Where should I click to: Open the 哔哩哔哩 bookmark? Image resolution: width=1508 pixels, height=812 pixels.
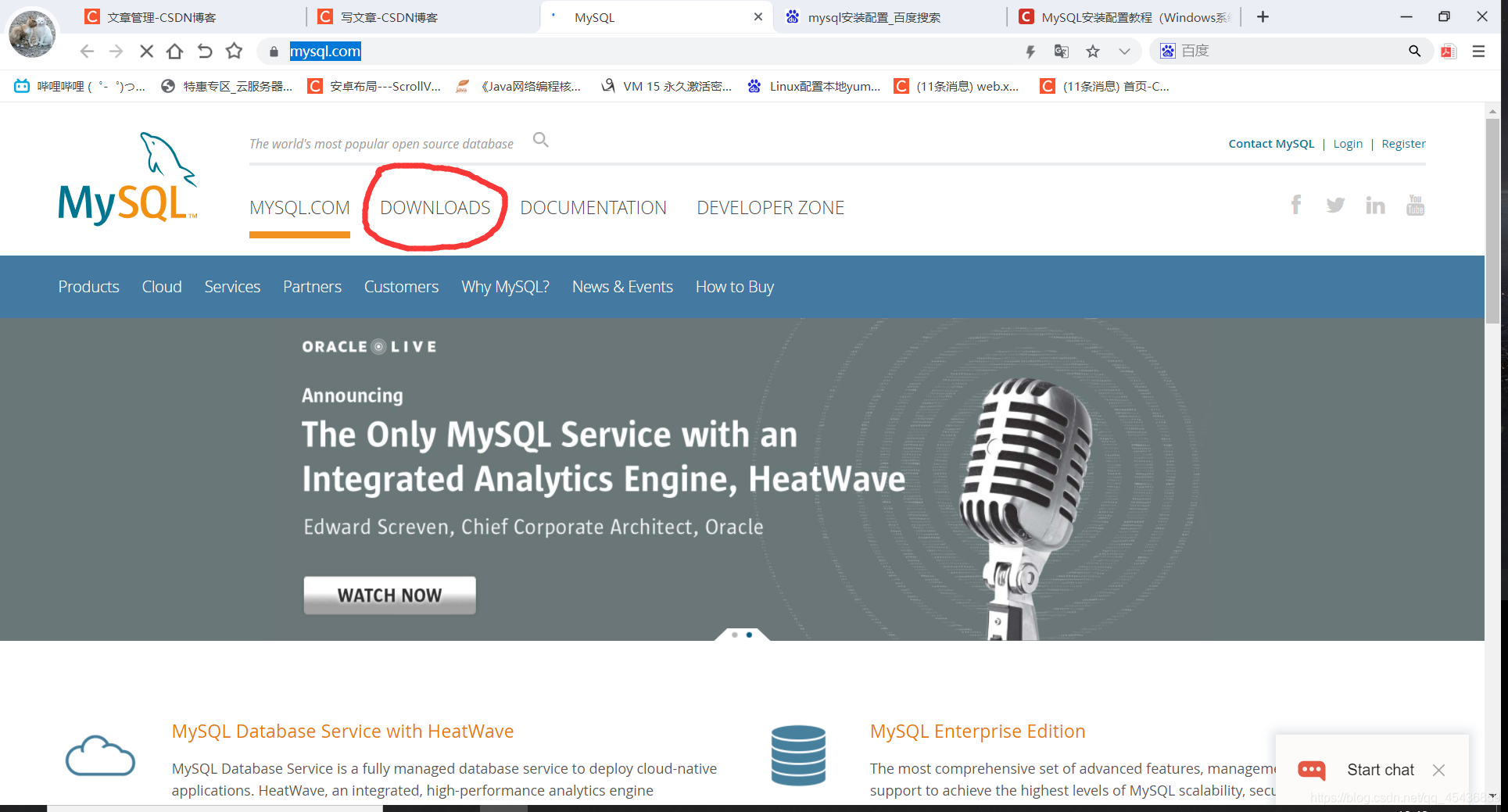click(79, 86)
